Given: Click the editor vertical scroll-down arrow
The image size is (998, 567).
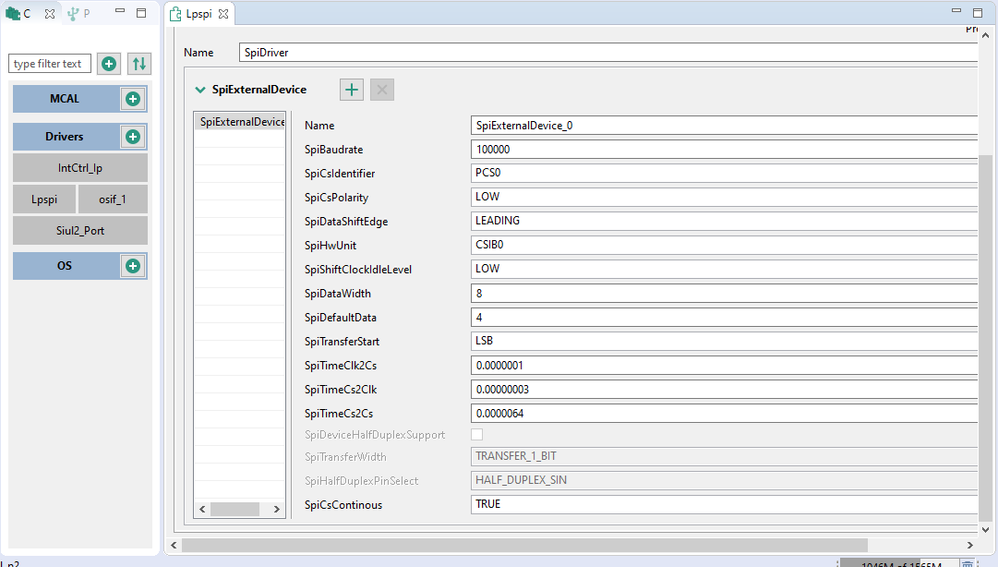Looking at the screenshot, I should point(985,529).
